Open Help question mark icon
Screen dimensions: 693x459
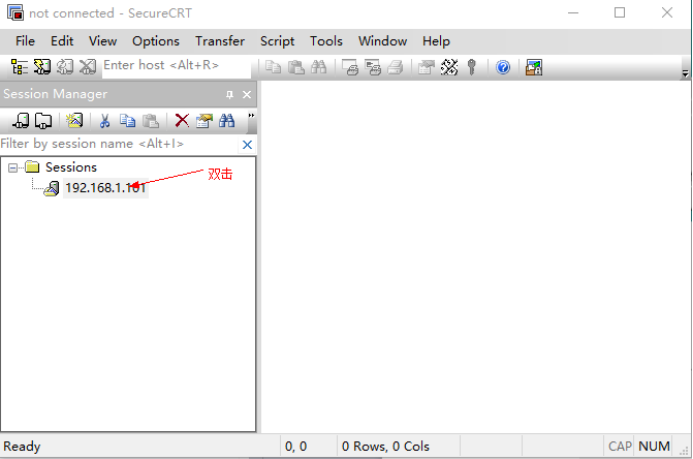click(503, 68)
